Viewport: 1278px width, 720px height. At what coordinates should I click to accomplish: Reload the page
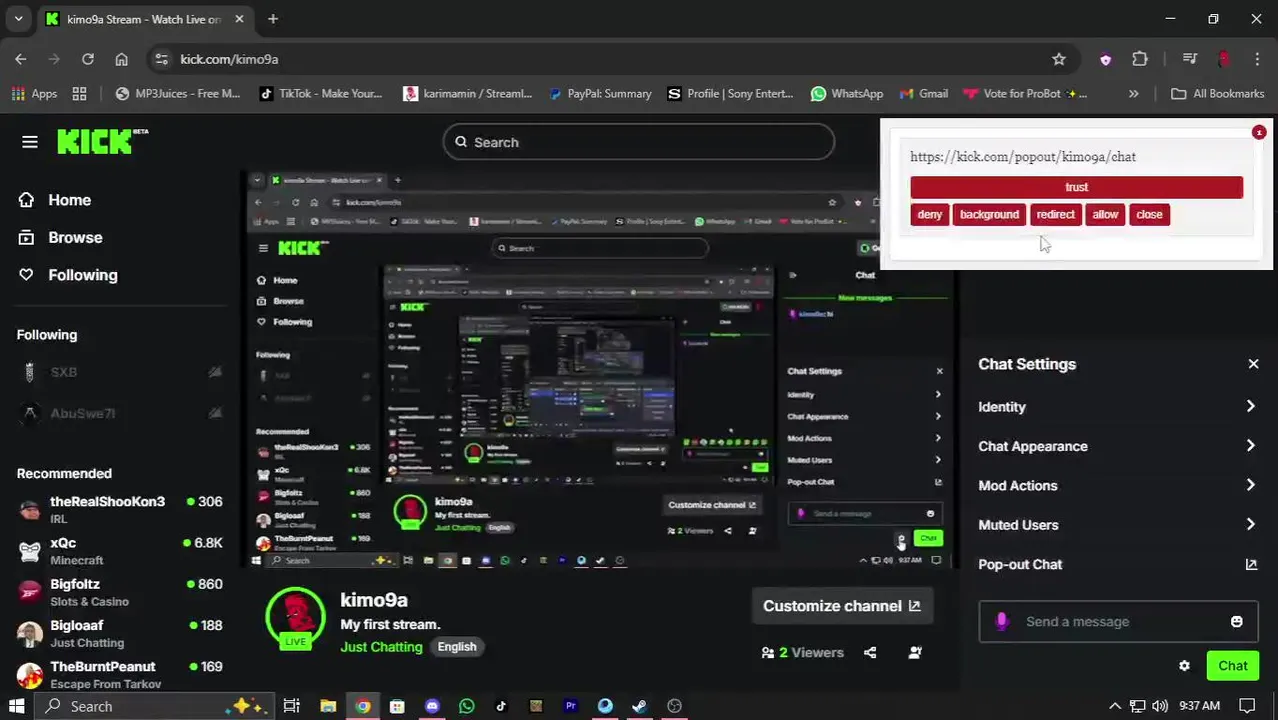point(88,59)
